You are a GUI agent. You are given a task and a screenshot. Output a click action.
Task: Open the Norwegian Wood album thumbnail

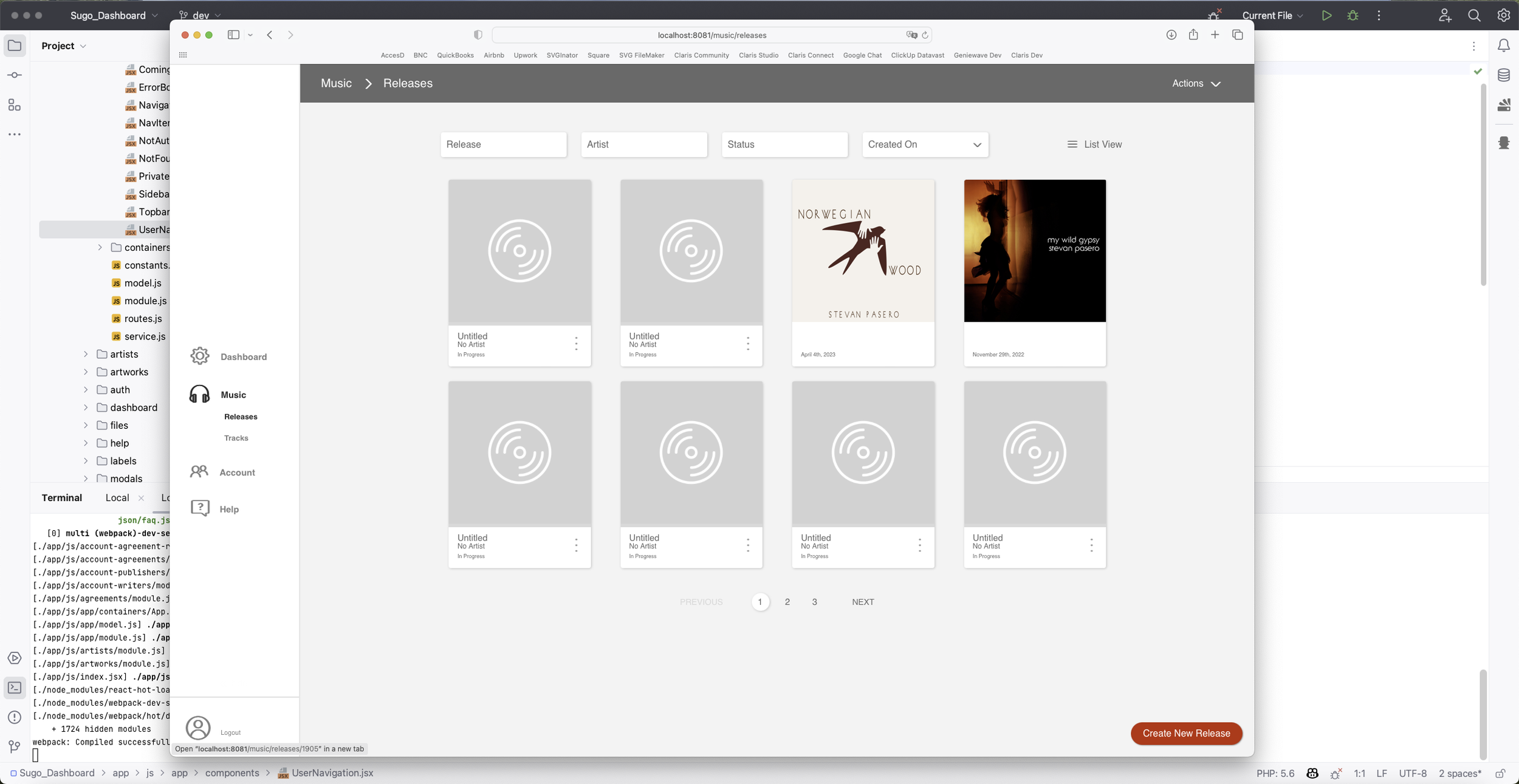[863, 251]
